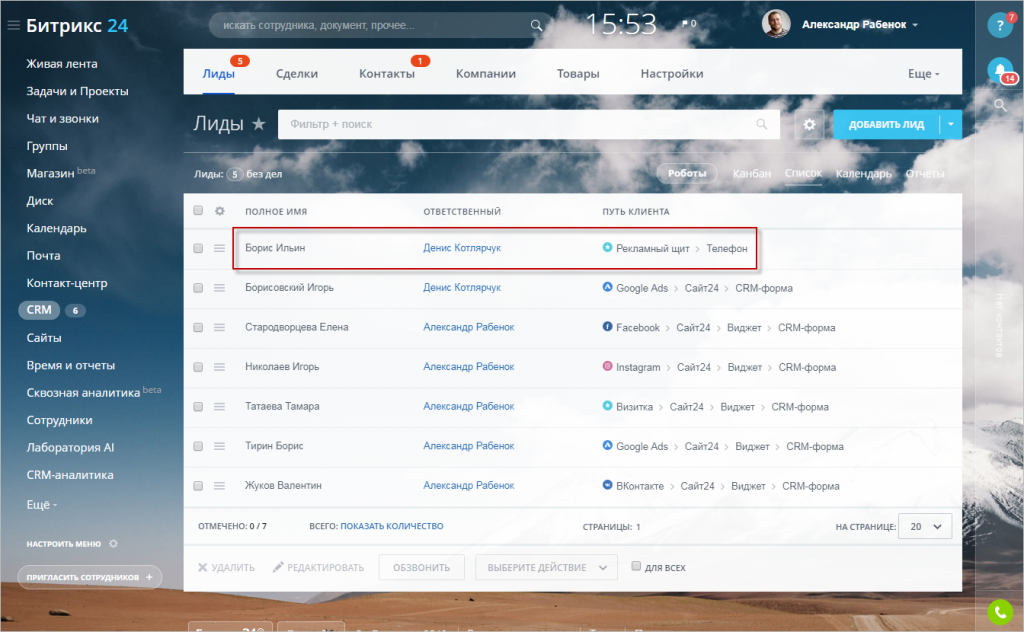Click the Рекламный щит source icon

tap(607, 247)
